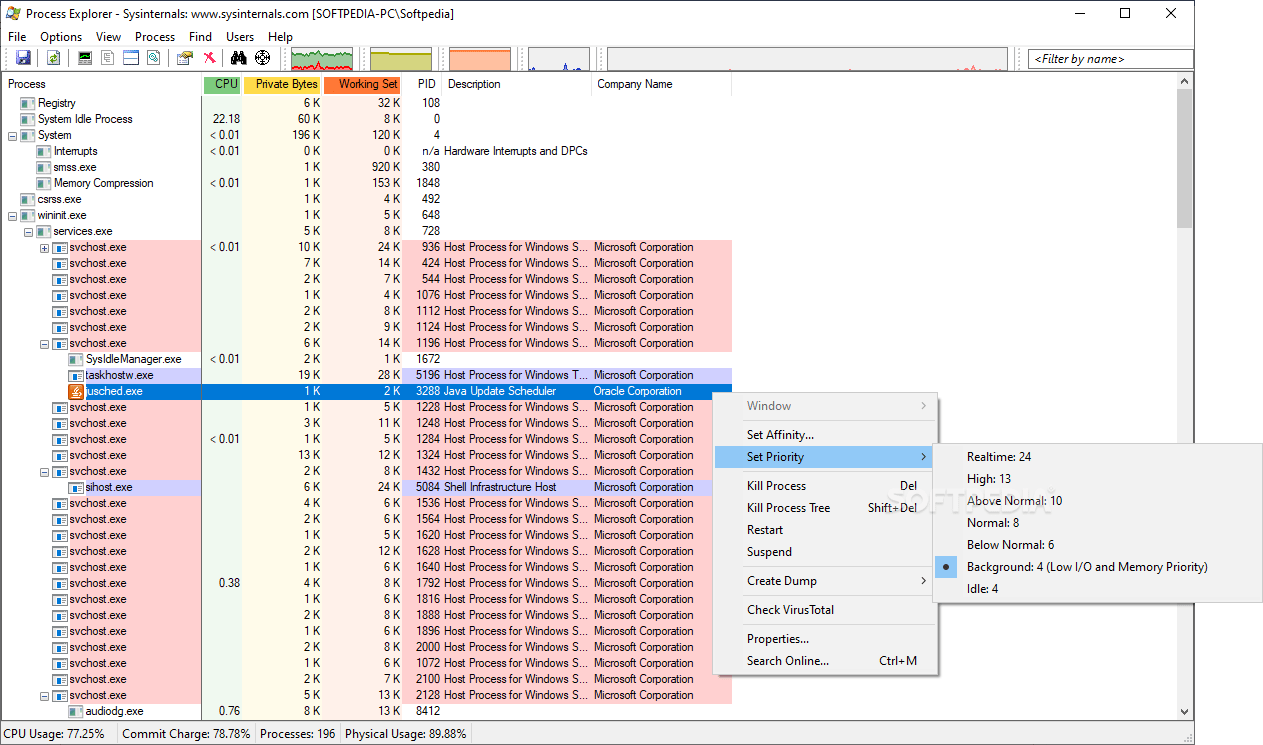Open the Find menu
Screen dimensions: 1263x745
point(200,36)
